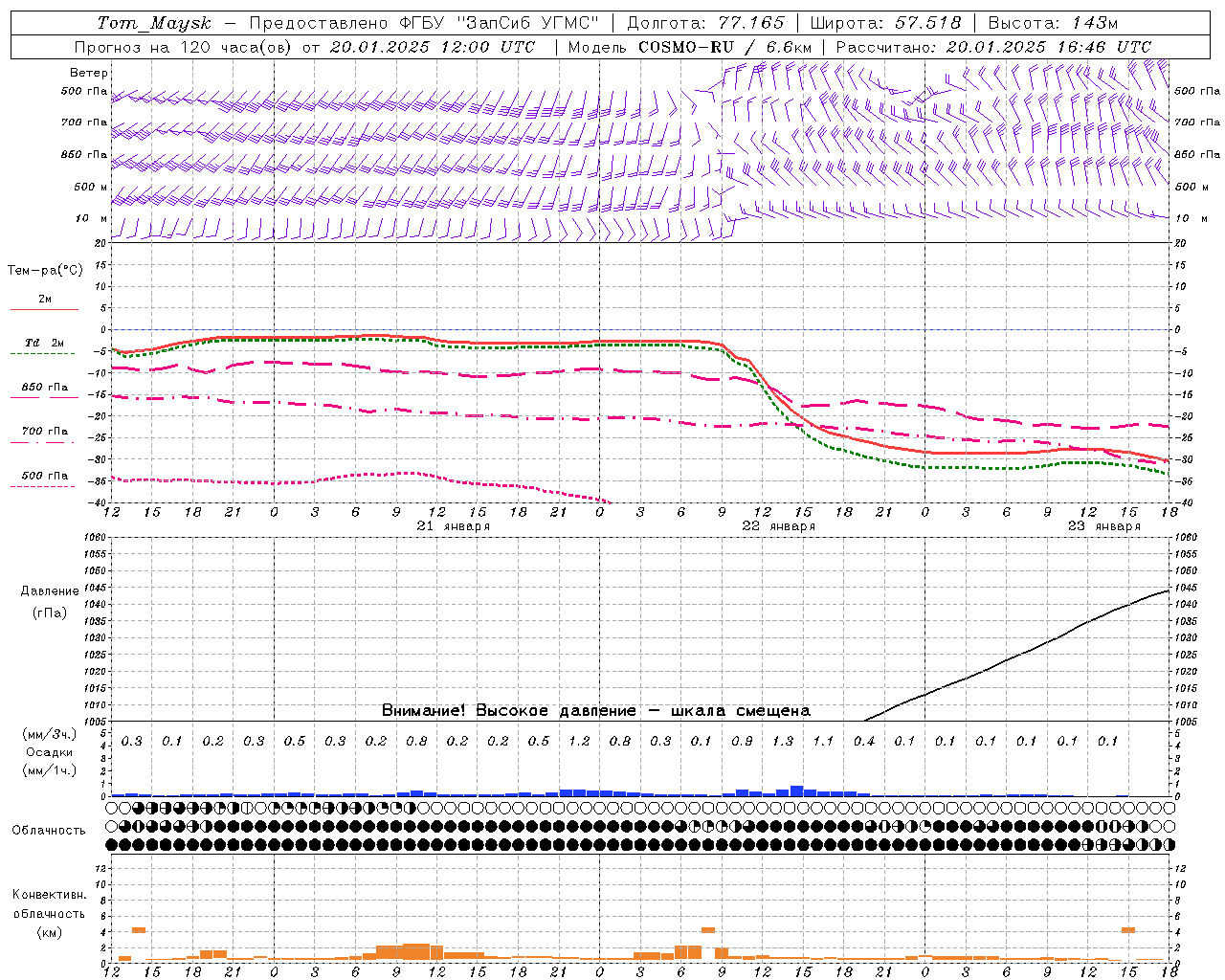Click the Осадки precipitation label
Image resolution: width=1225 pixels, height=980 pixels.
tap(50, 752)
